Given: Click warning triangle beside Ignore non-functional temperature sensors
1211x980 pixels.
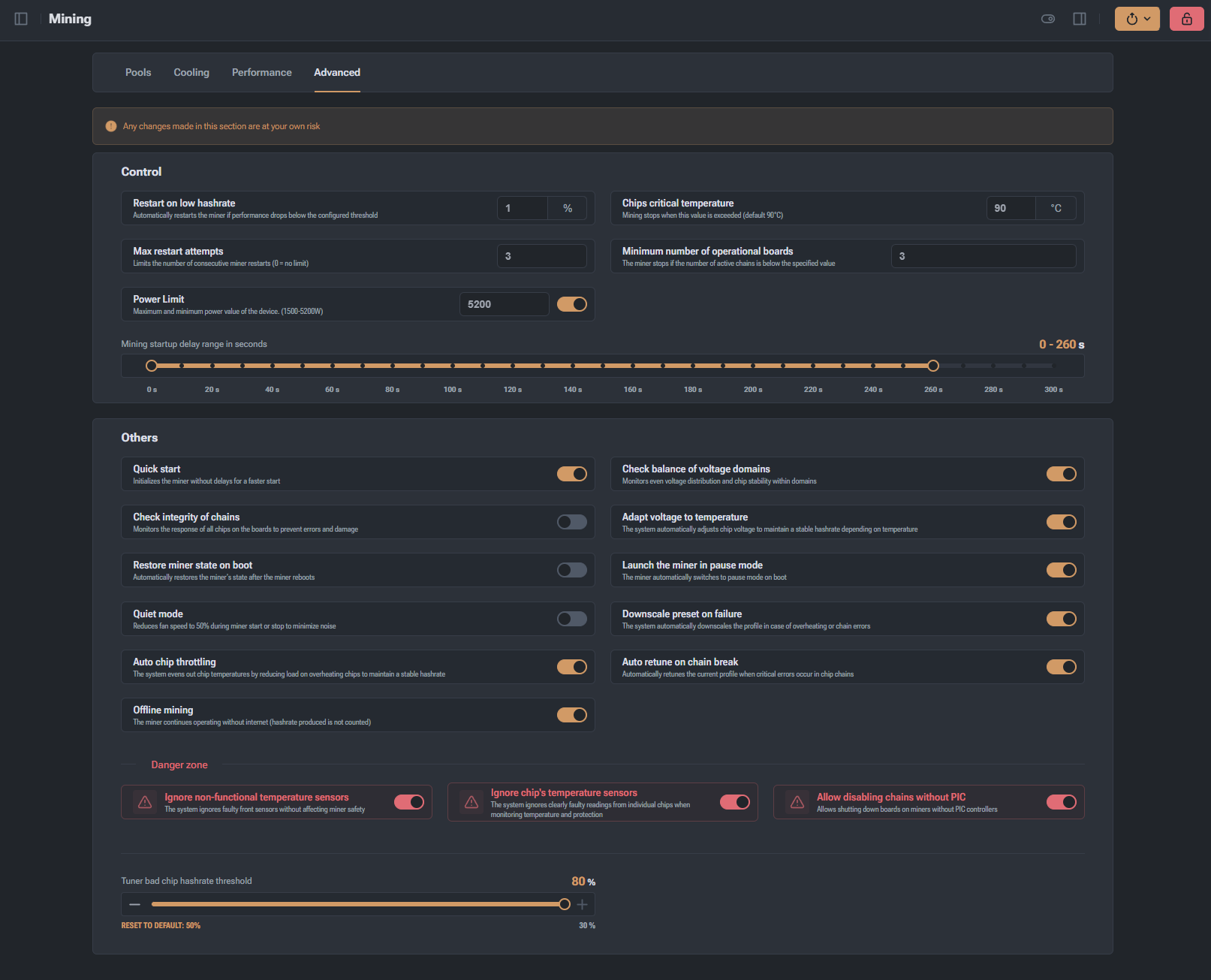Looking at the screenshot, I should pos(145,803).
